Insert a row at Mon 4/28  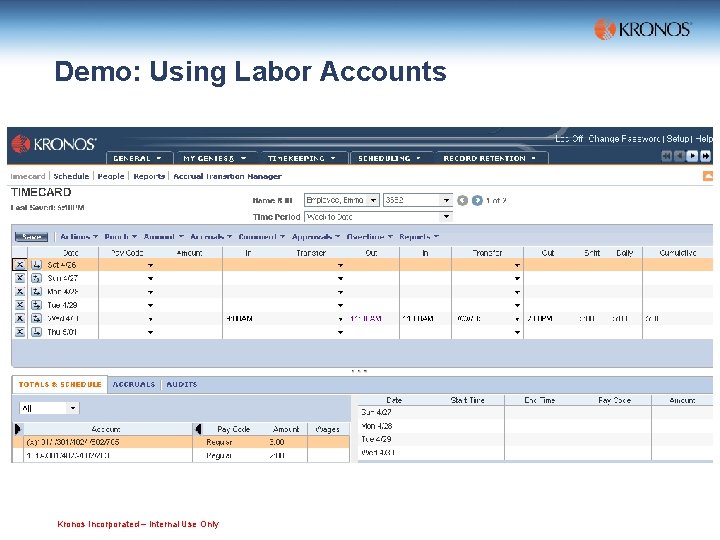coord(36,292)
